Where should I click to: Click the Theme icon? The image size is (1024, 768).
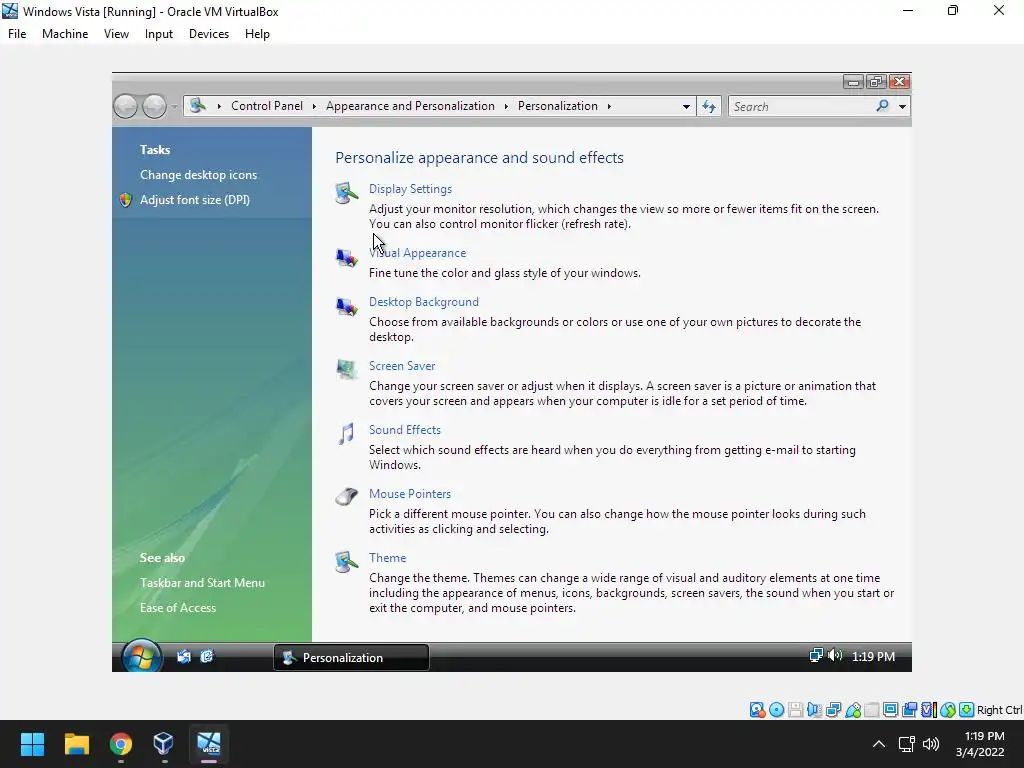[347, 562]
